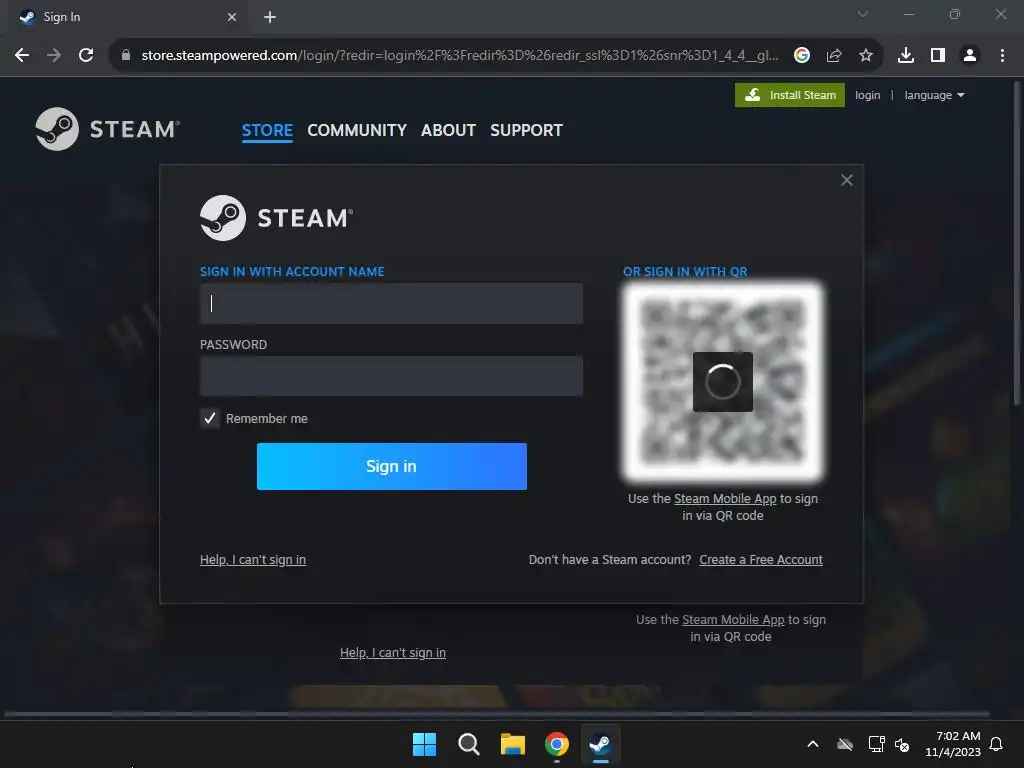1024x768 pixels.
Task: Open Chrome downloads
Action: pos(906,56)
